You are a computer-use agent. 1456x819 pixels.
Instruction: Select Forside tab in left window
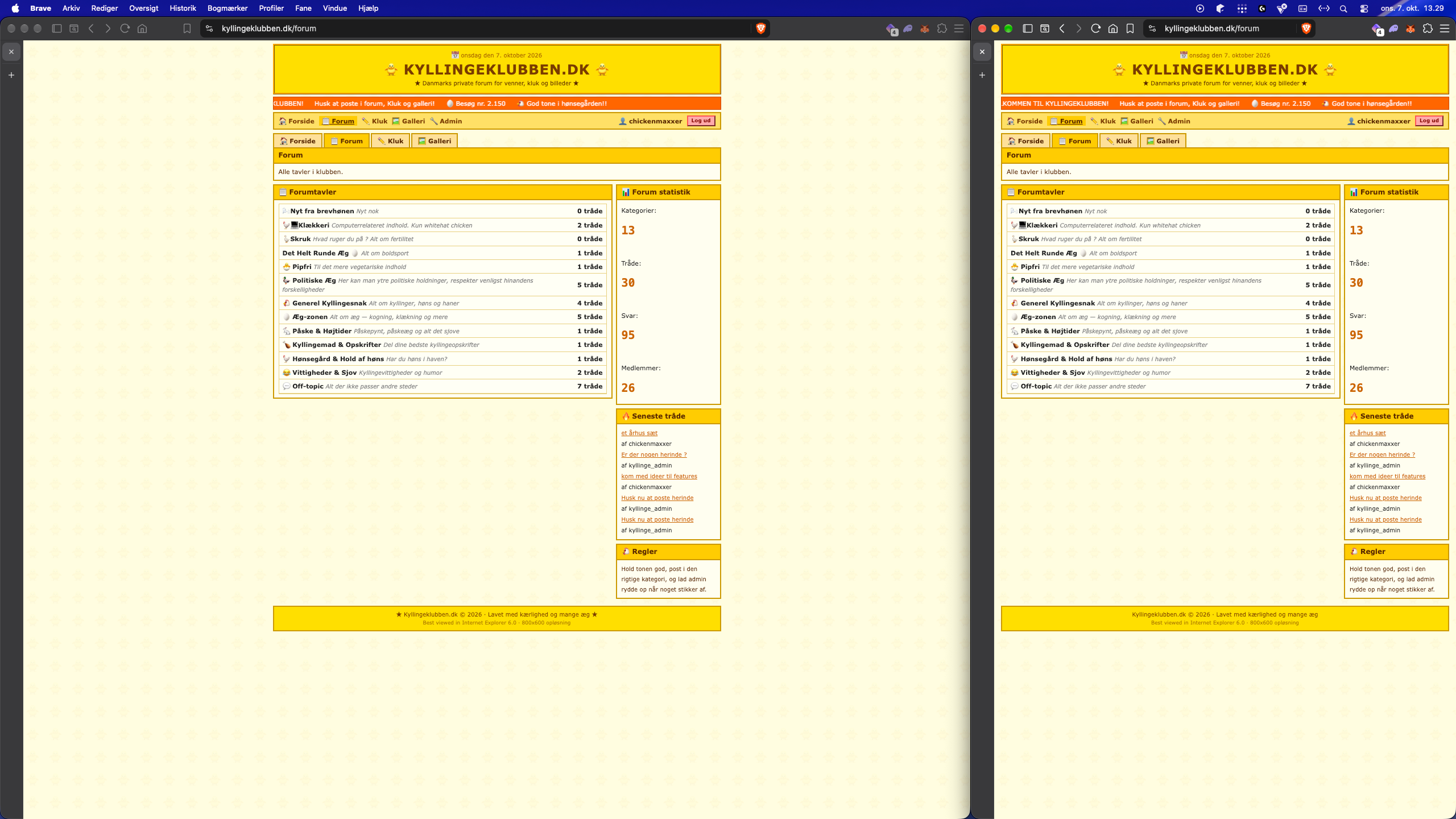click(x=297, y=141)
